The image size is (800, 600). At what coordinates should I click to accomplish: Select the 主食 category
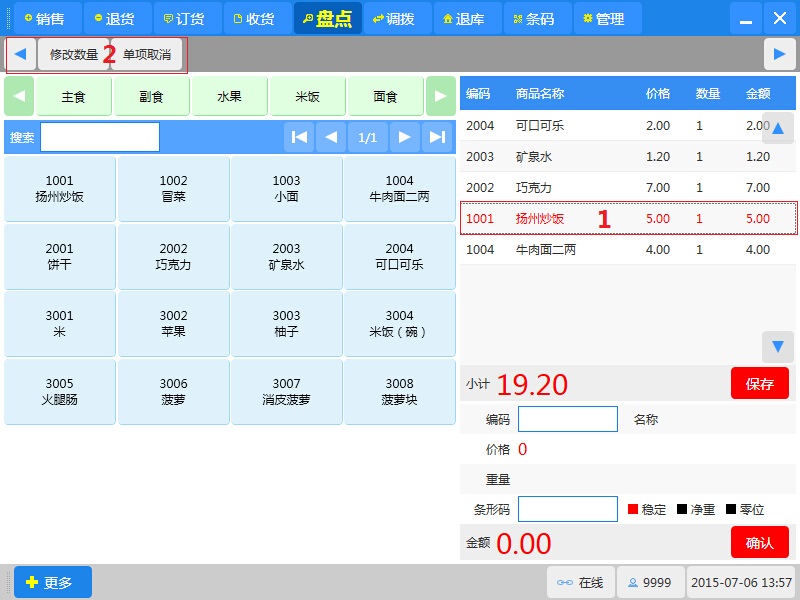73,96
